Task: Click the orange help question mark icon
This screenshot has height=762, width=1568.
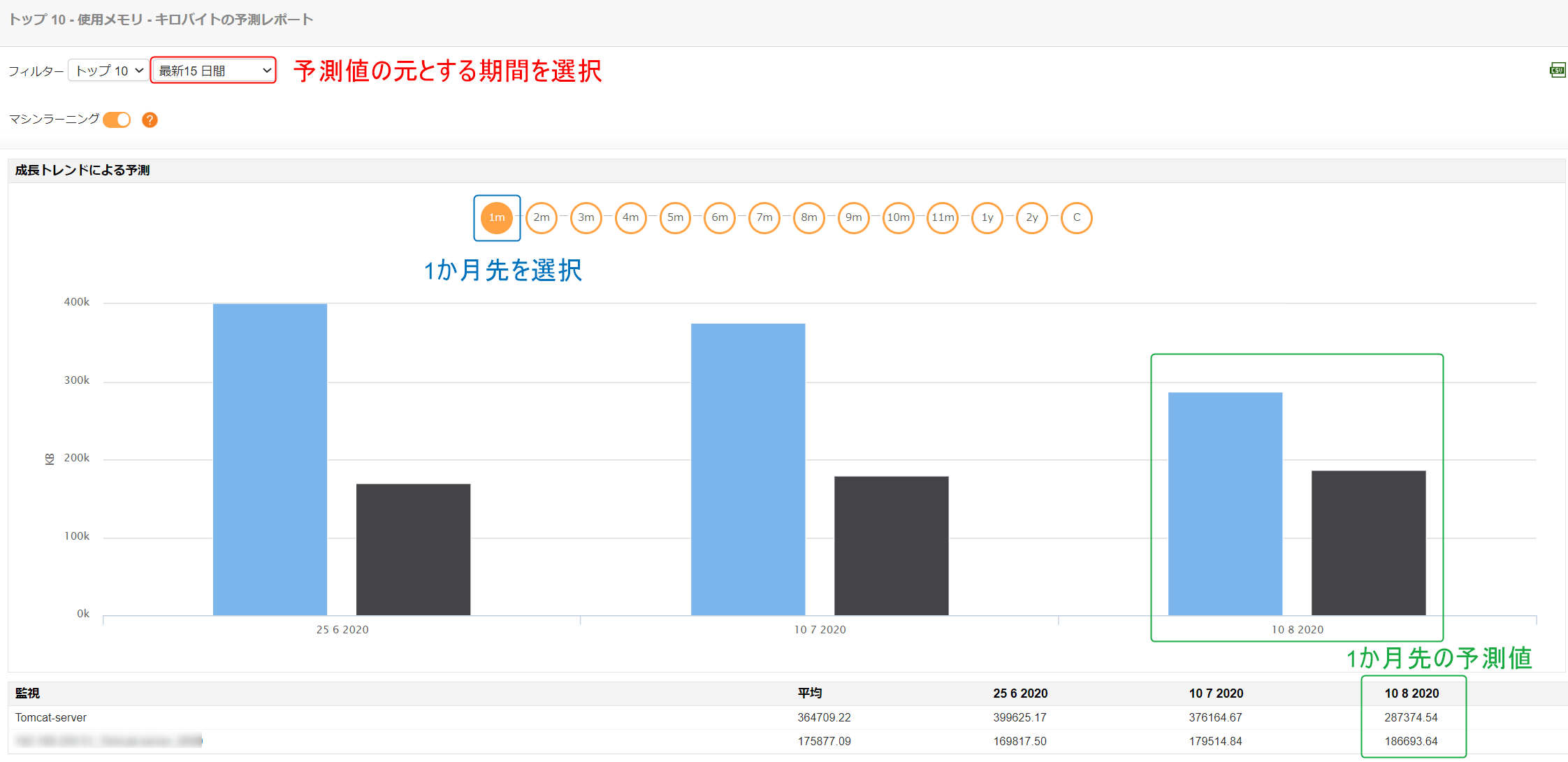Action: [150, 120]
